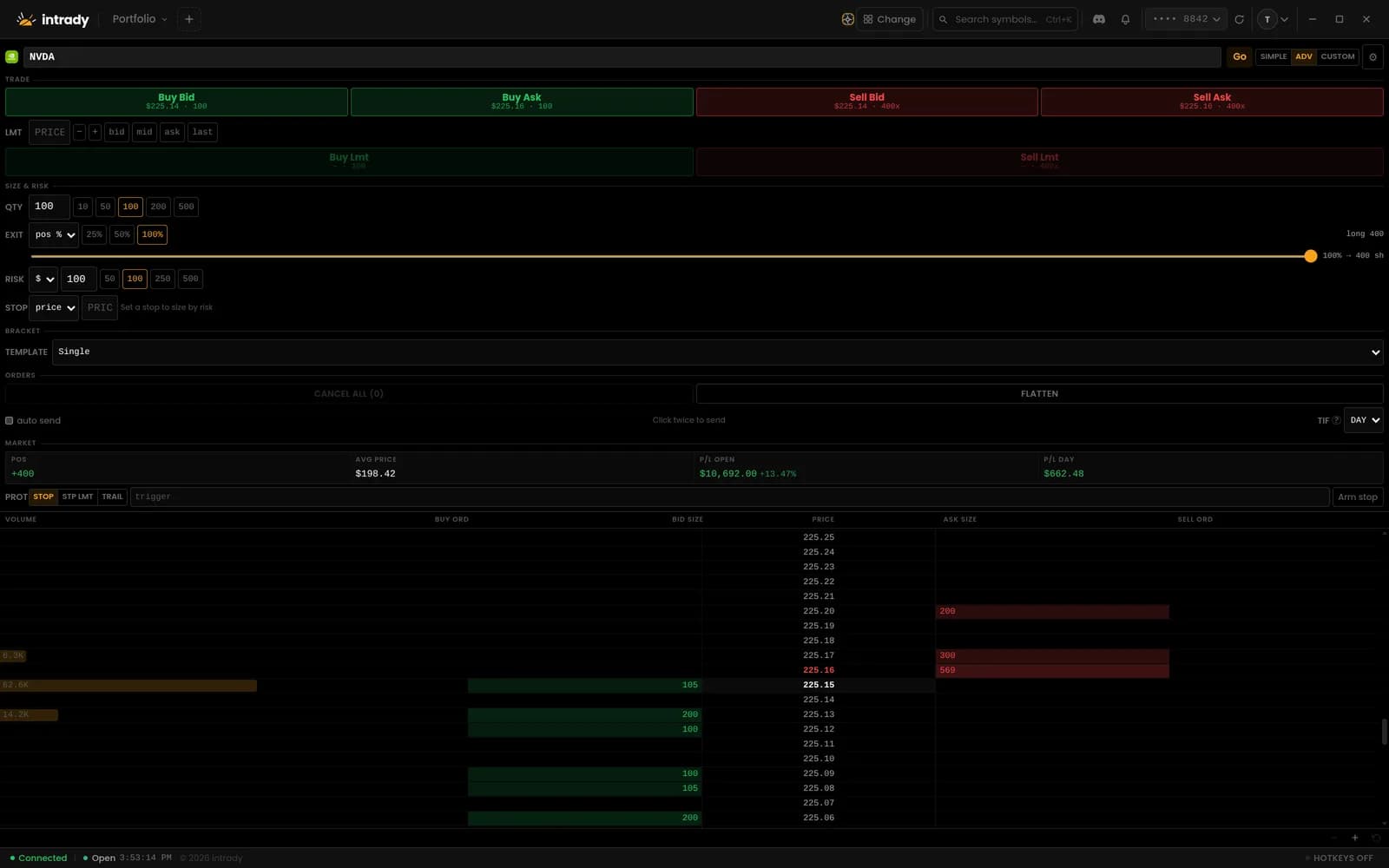
Task: Open the notifications bell
Action: [x=1126, y=19]
